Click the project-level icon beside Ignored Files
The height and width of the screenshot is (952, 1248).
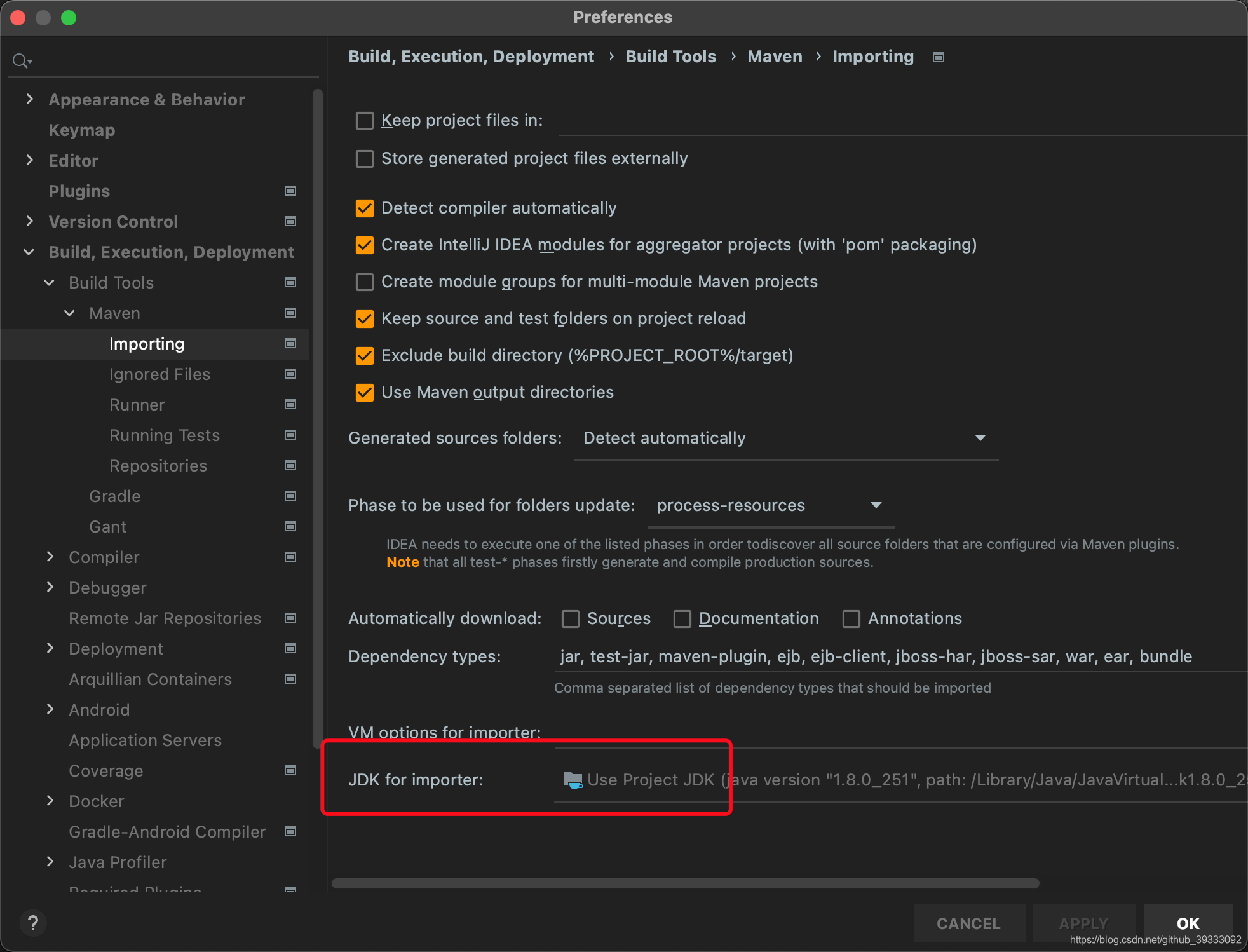point(290,374)
